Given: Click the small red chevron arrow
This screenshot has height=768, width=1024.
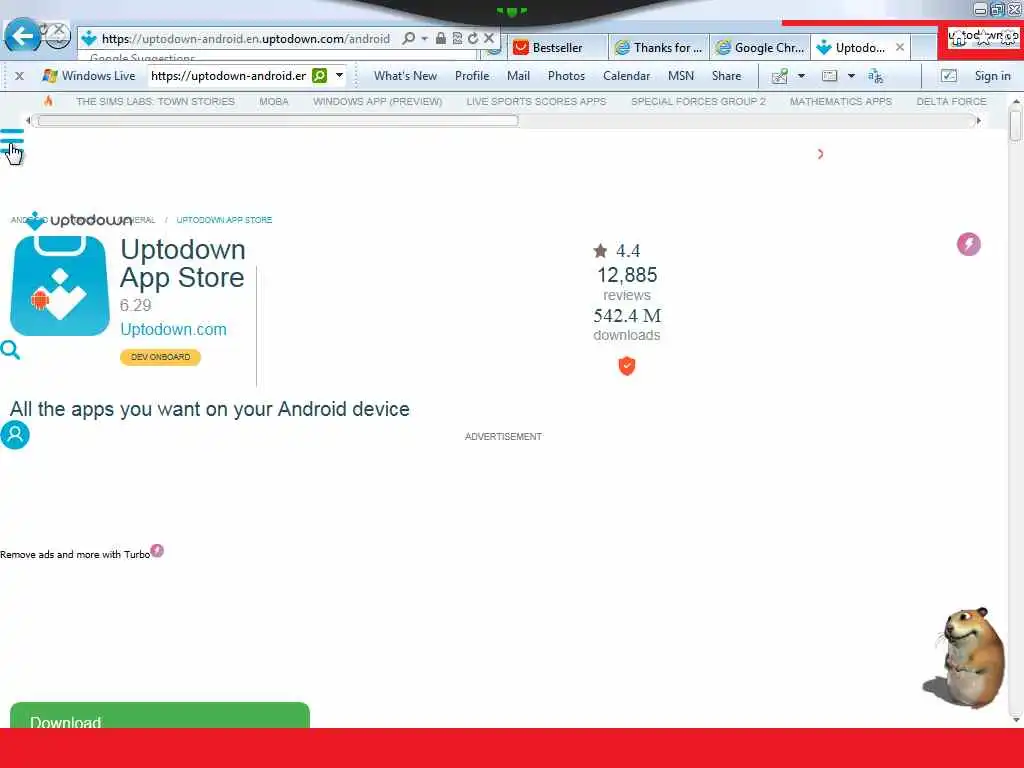Looking at the screenshot, I should tap(820, 154).
